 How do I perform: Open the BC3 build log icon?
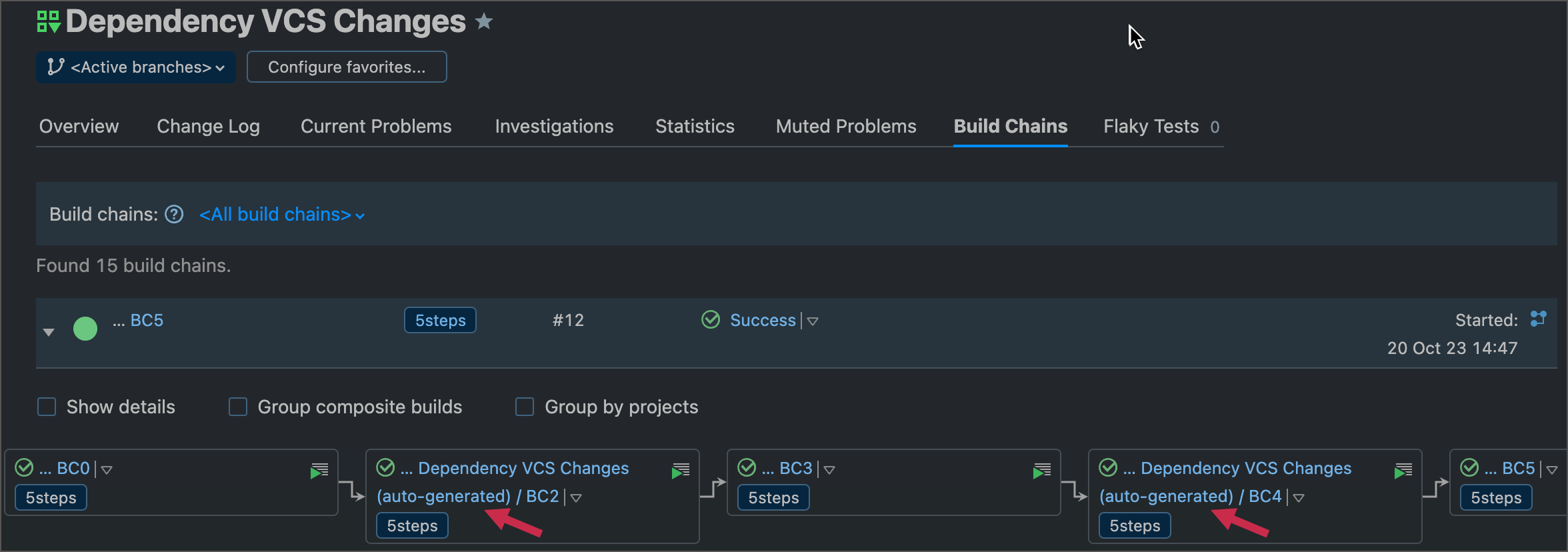coord(1042,471)
